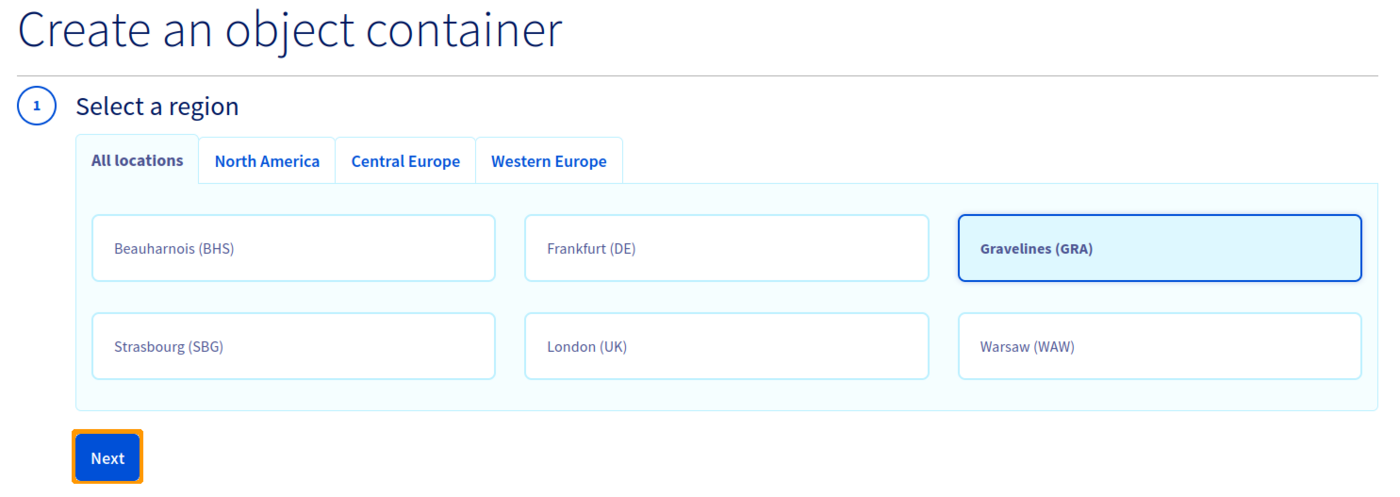Switch to the All locations tab
Viewport: 1400px width, 497px height.
coord(137,160)
